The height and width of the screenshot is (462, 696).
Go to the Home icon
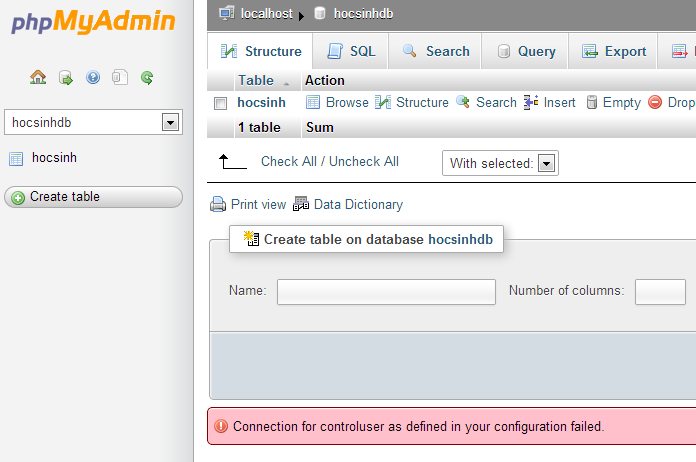click(x=38, y=78)
